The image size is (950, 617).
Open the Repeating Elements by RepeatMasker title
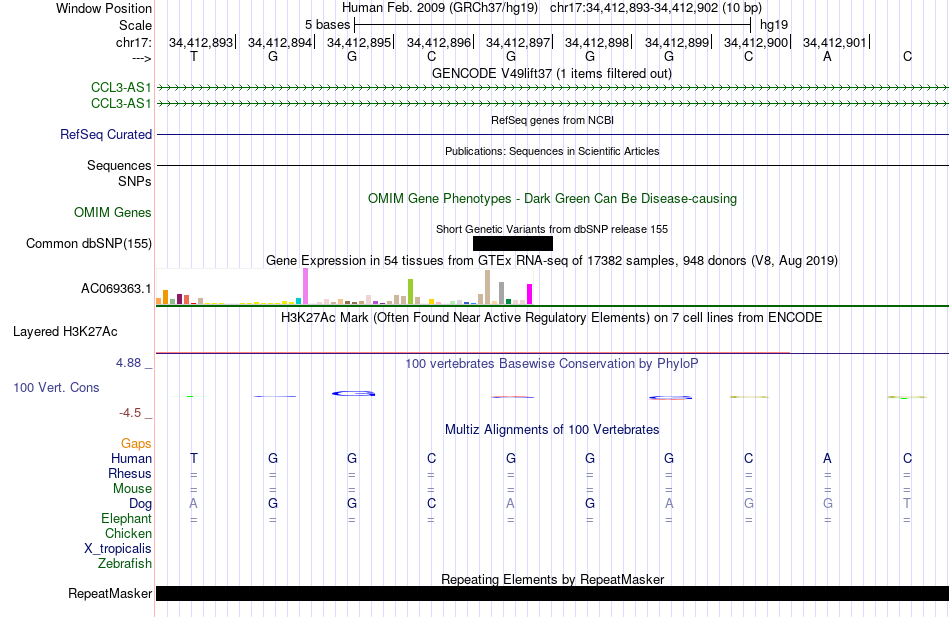point(552,579)
